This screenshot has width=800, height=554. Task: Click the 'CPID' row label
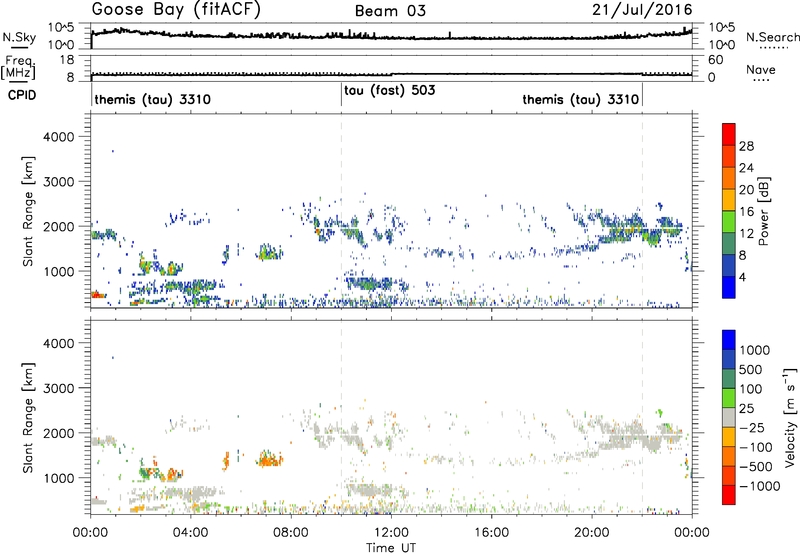point(22,95)
